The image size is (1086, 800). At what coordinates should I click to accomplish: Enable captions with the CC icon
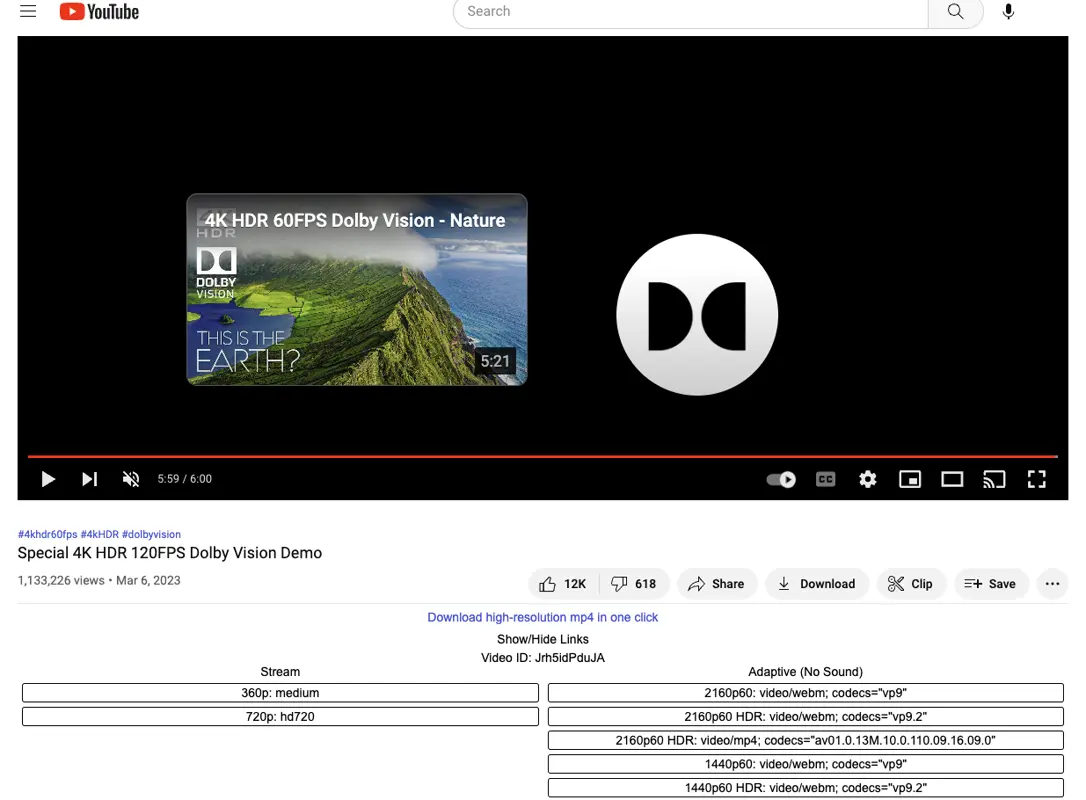(x=825, y=479)
